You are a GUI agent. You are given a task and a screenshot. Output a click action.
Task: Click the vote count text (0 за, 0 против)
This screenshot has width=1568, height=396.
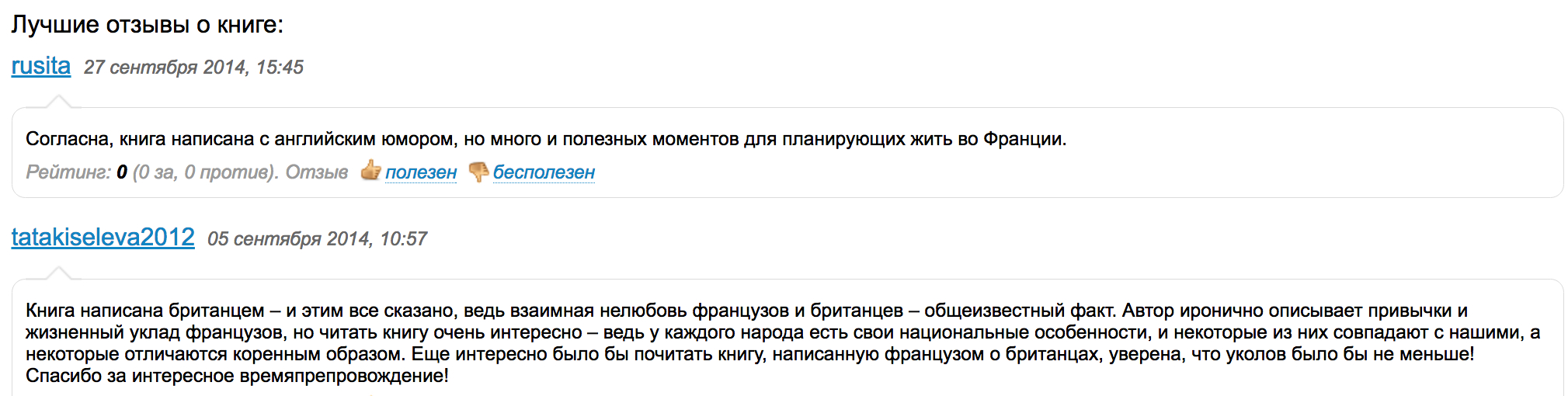tap(205, 172)
